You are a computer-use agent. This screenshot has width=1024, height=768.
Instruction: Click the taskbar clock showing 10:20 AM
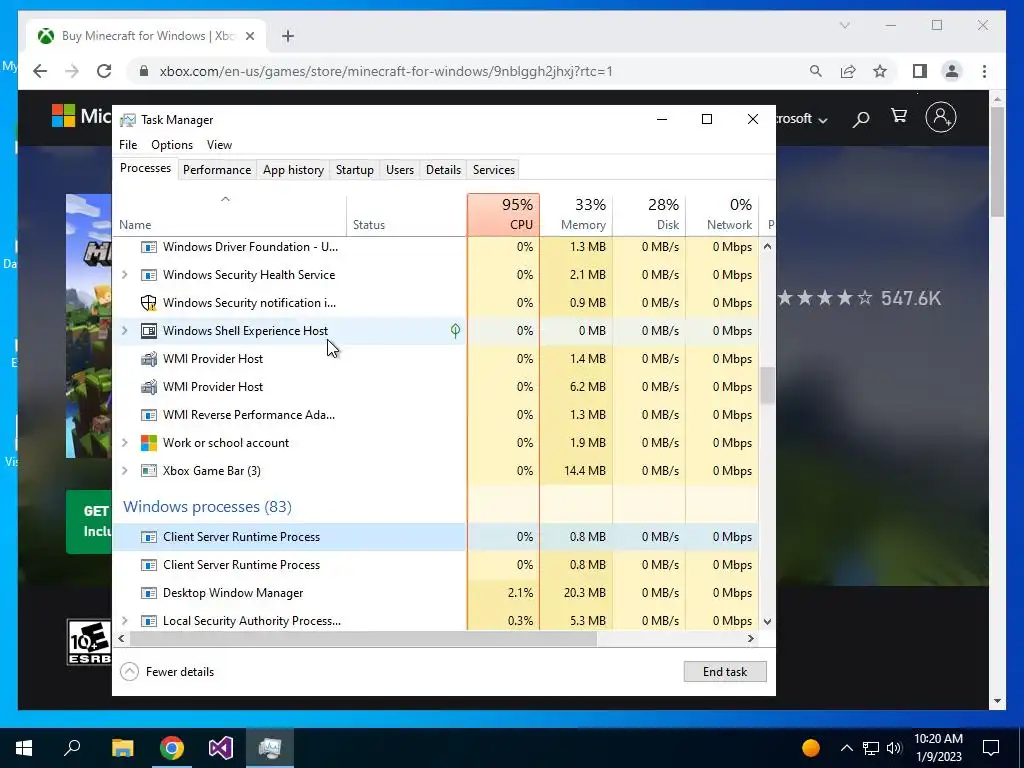pyautogui.click(x=938, y=748)
